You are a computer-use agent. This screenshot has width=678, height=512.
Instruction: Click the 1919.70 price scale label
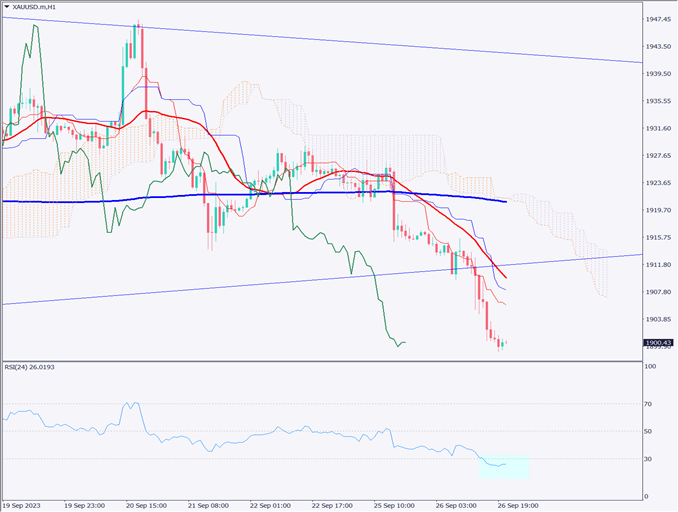tap(659, 210)
